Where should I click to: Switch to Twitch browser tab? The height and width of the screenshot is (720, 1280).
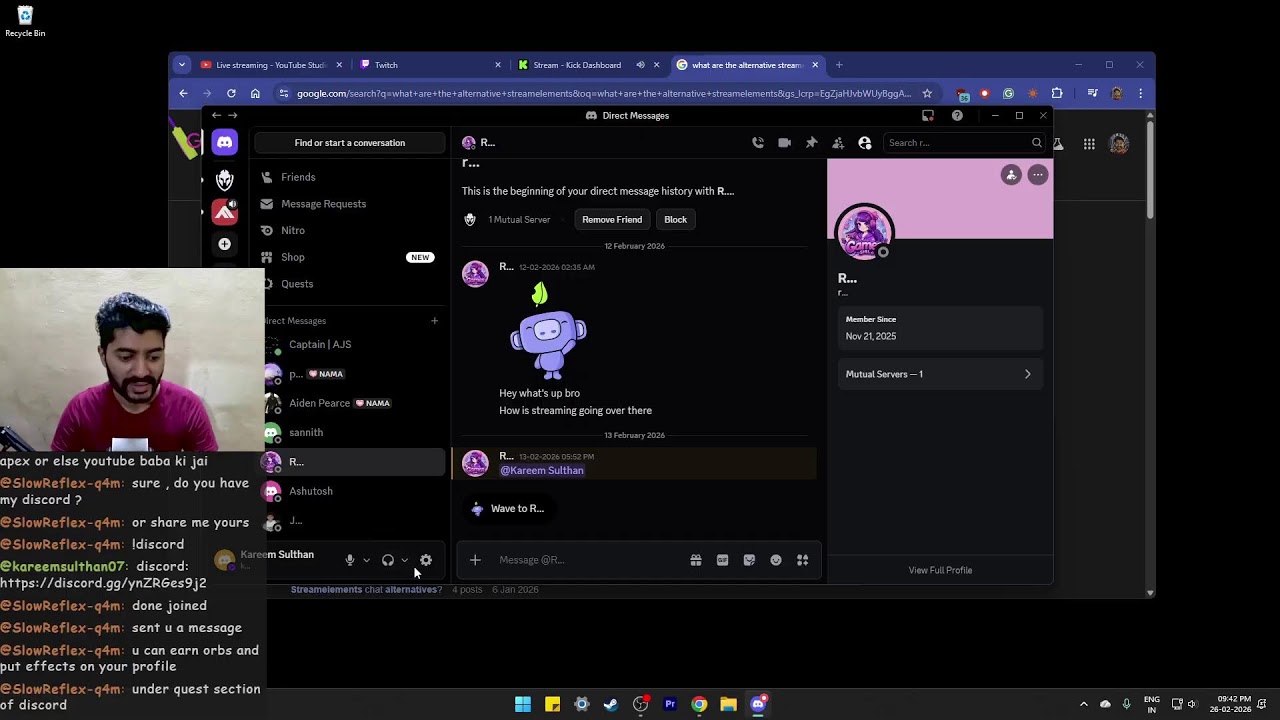[430, 65]
